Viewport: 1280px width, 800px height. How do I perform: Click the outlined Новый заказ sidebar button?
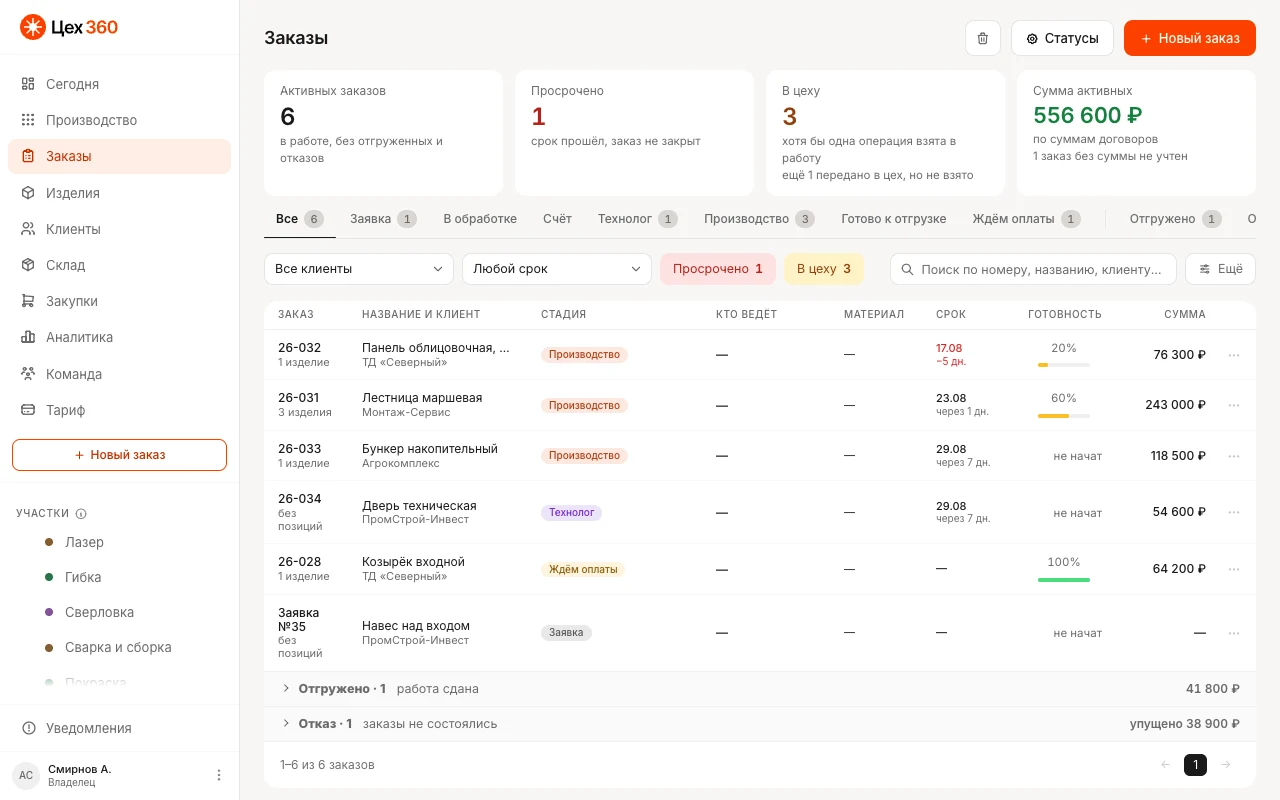tap(119, 455)
